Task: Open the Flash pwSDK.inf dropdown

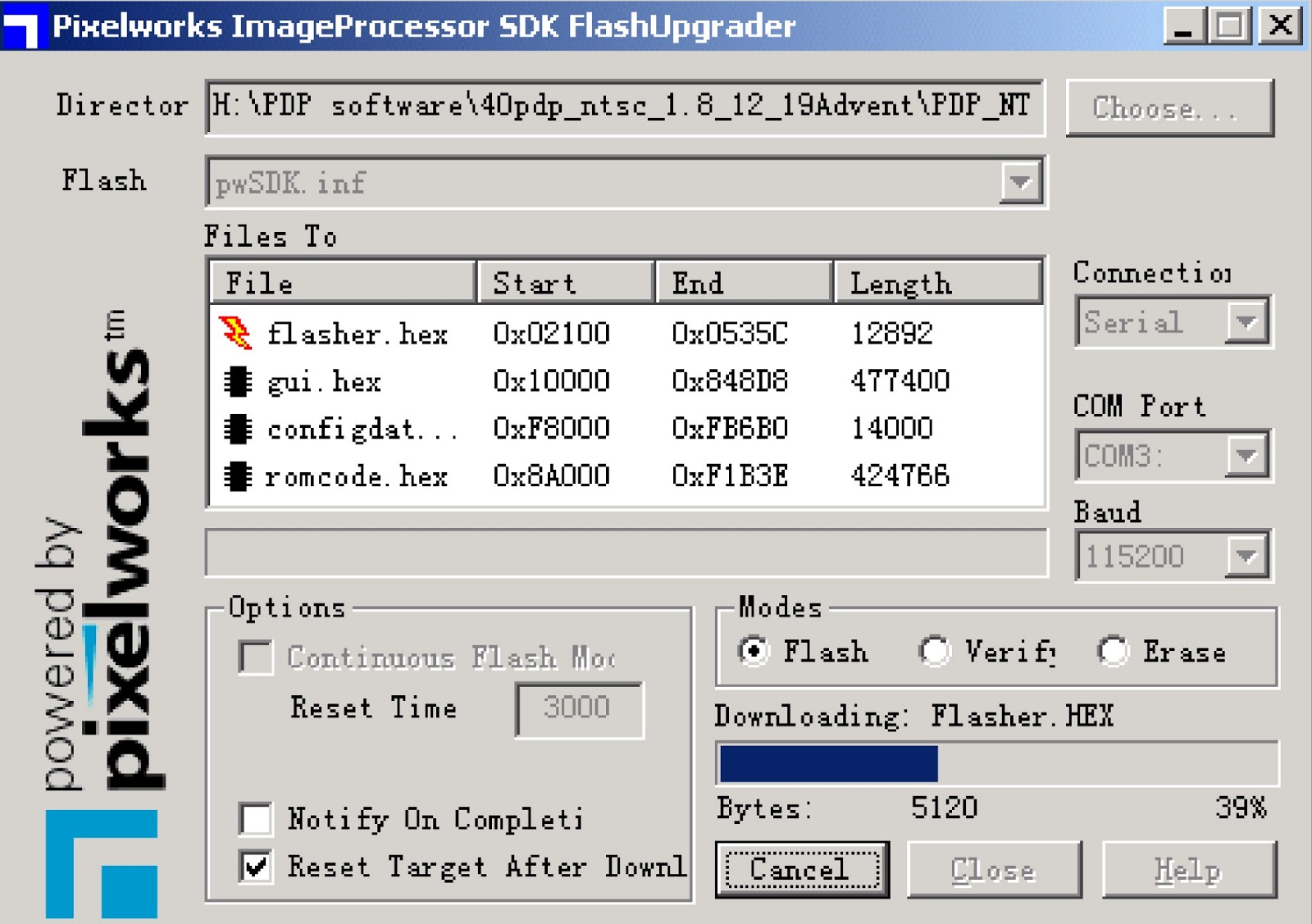Action: click(1020, 182)
